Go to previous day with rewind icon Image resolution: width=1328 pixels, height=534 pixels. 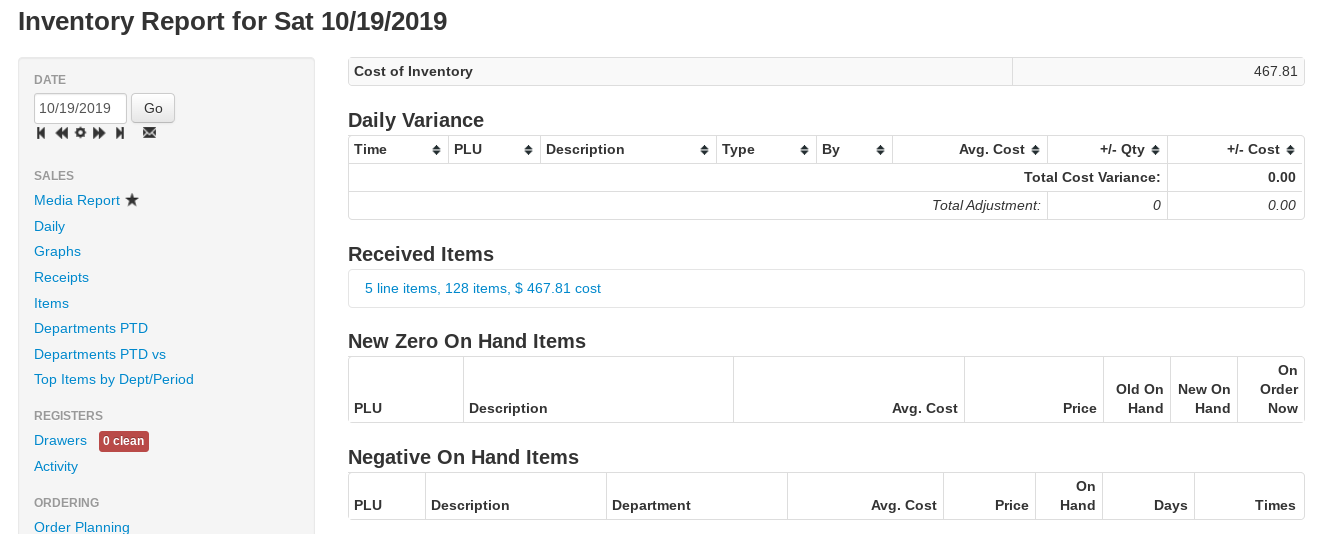click(x=62, y=133)
